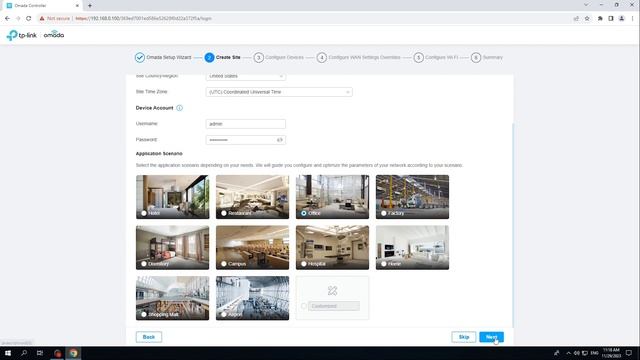
Task: Open the taskbar clock and date
Action: tap(611, 353)
